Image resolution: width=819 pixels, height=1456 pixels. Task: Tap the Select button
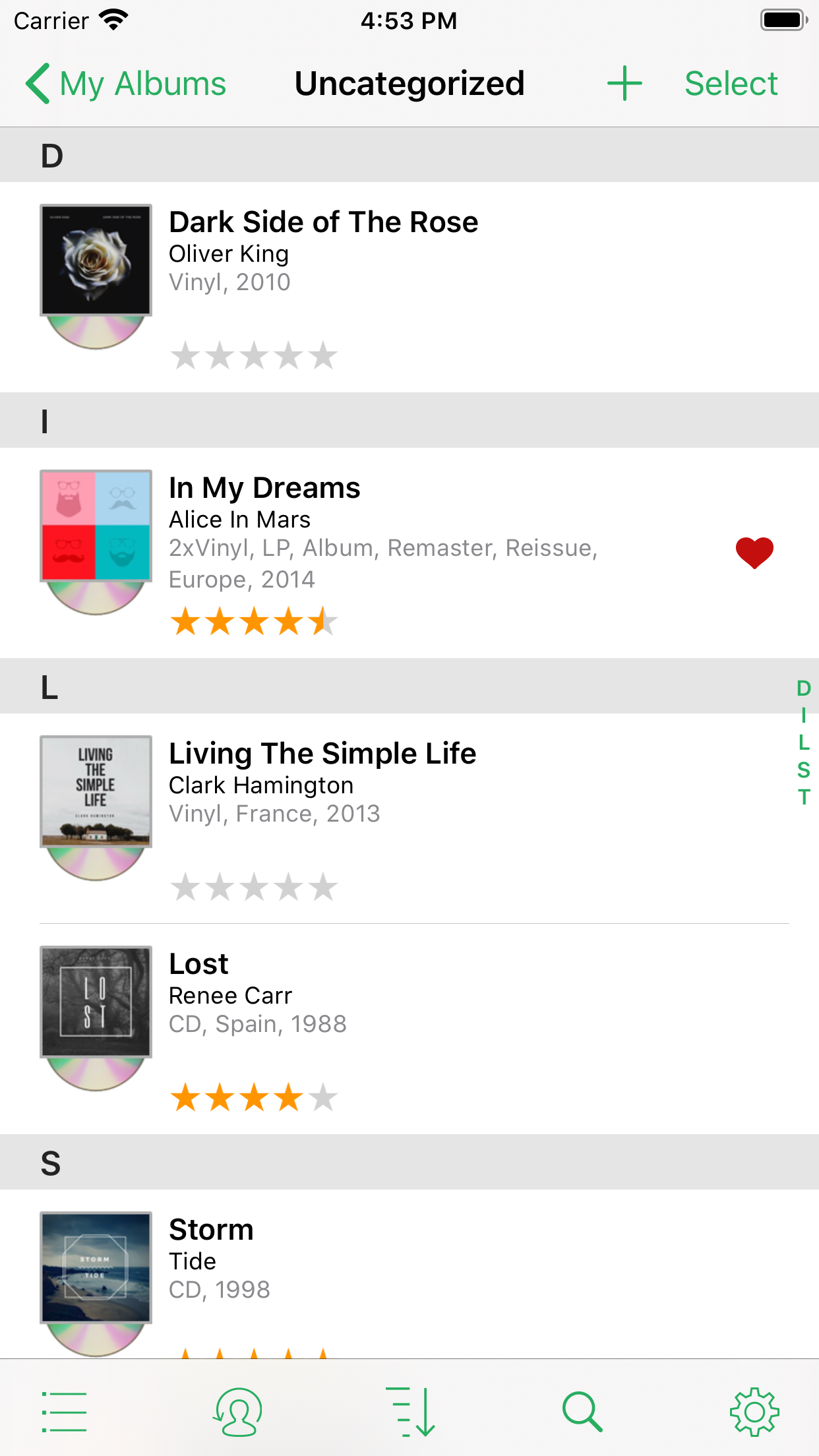coord(731,84)
